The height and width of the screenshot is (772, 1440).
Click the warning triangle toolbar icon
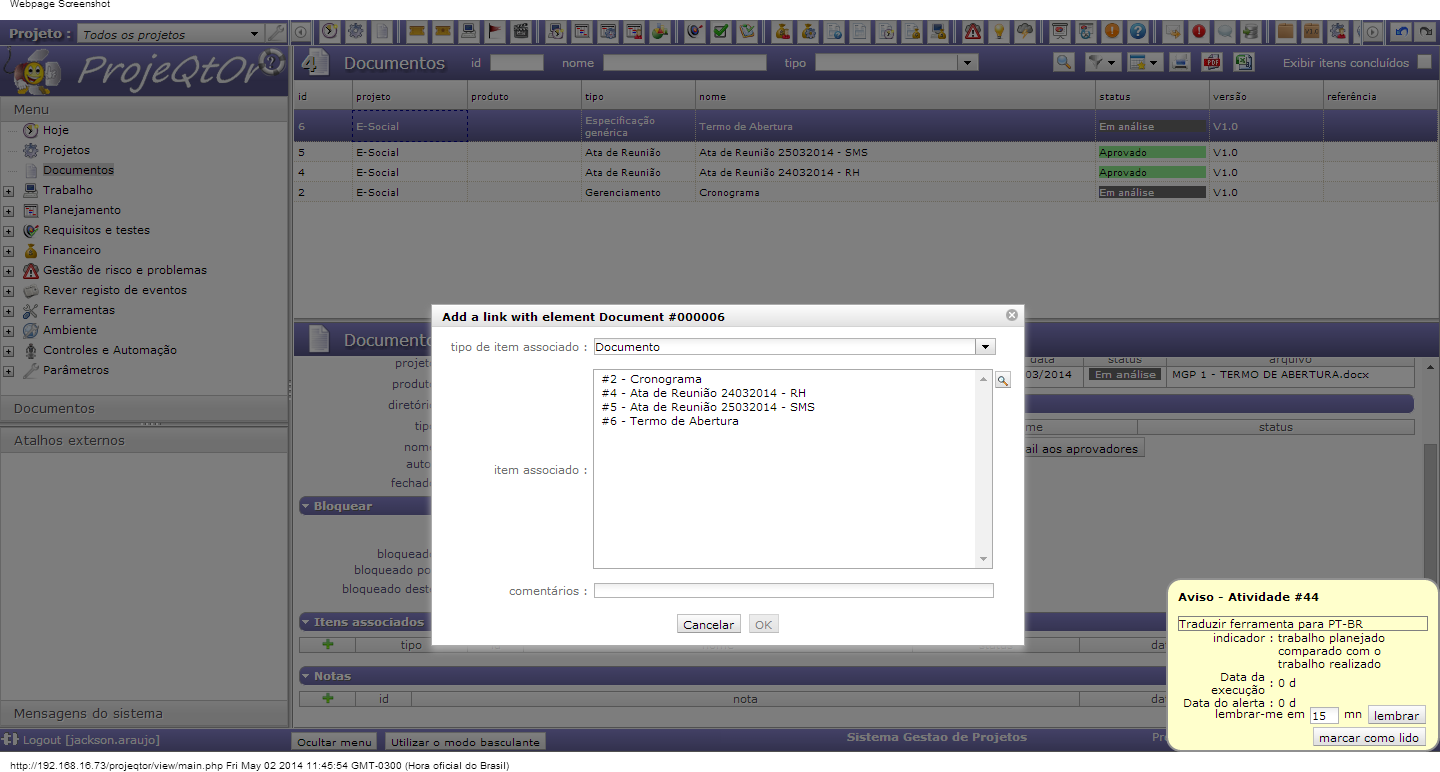coord(972,31)
